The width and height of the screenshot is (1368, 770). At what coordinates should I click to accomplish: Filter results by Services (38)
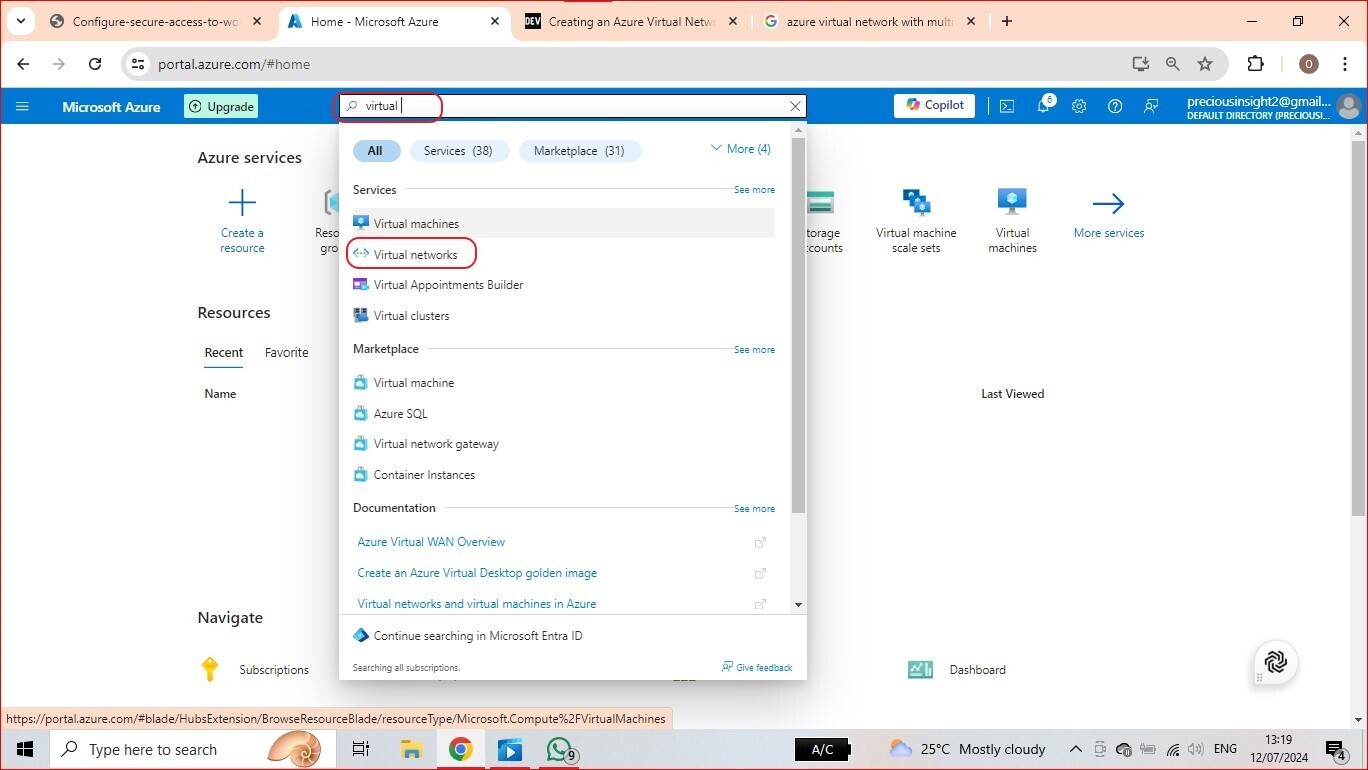459,150
